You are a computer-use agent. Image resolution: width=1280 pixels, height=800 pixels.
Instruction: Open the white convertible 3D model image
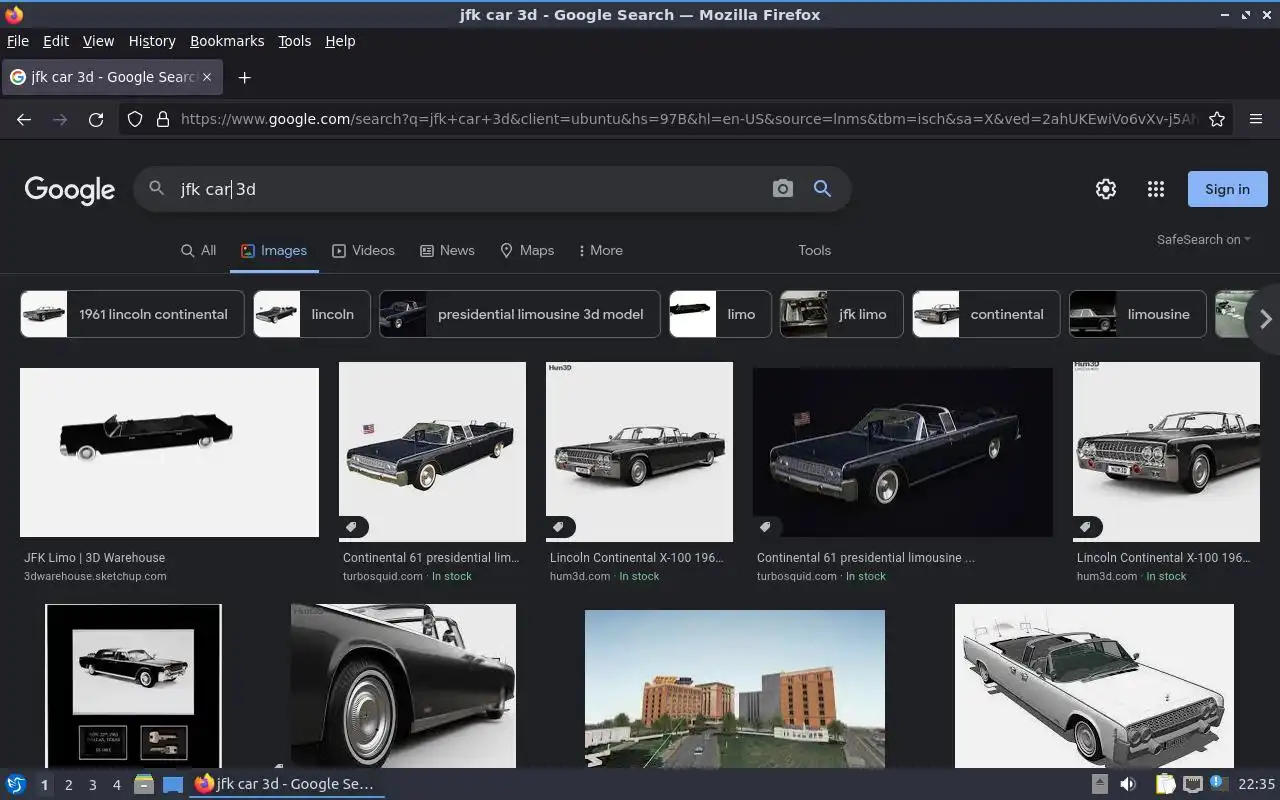pyautogui.click(x=1094, y=686)
